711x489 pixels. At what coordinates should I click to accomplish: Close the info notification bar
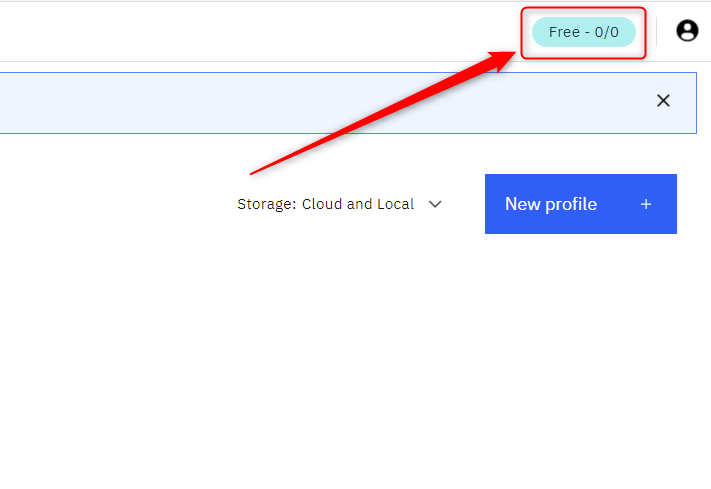(x=663, y=100)
